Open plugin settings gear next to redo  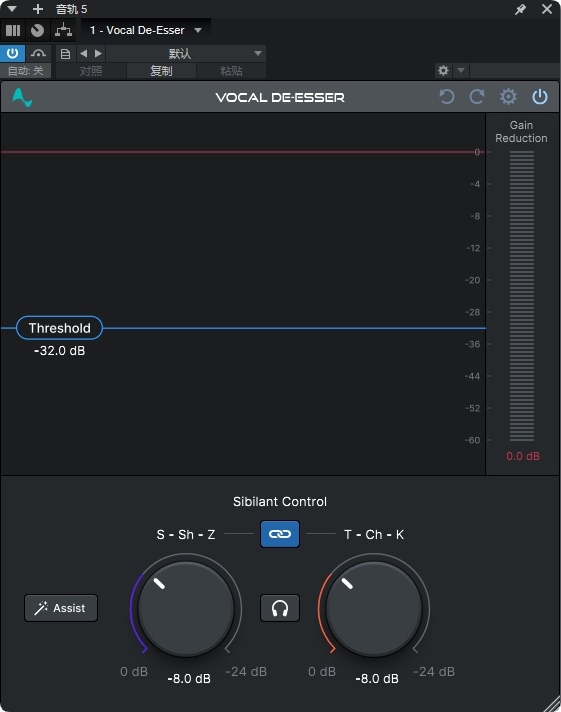coord(508,97)
